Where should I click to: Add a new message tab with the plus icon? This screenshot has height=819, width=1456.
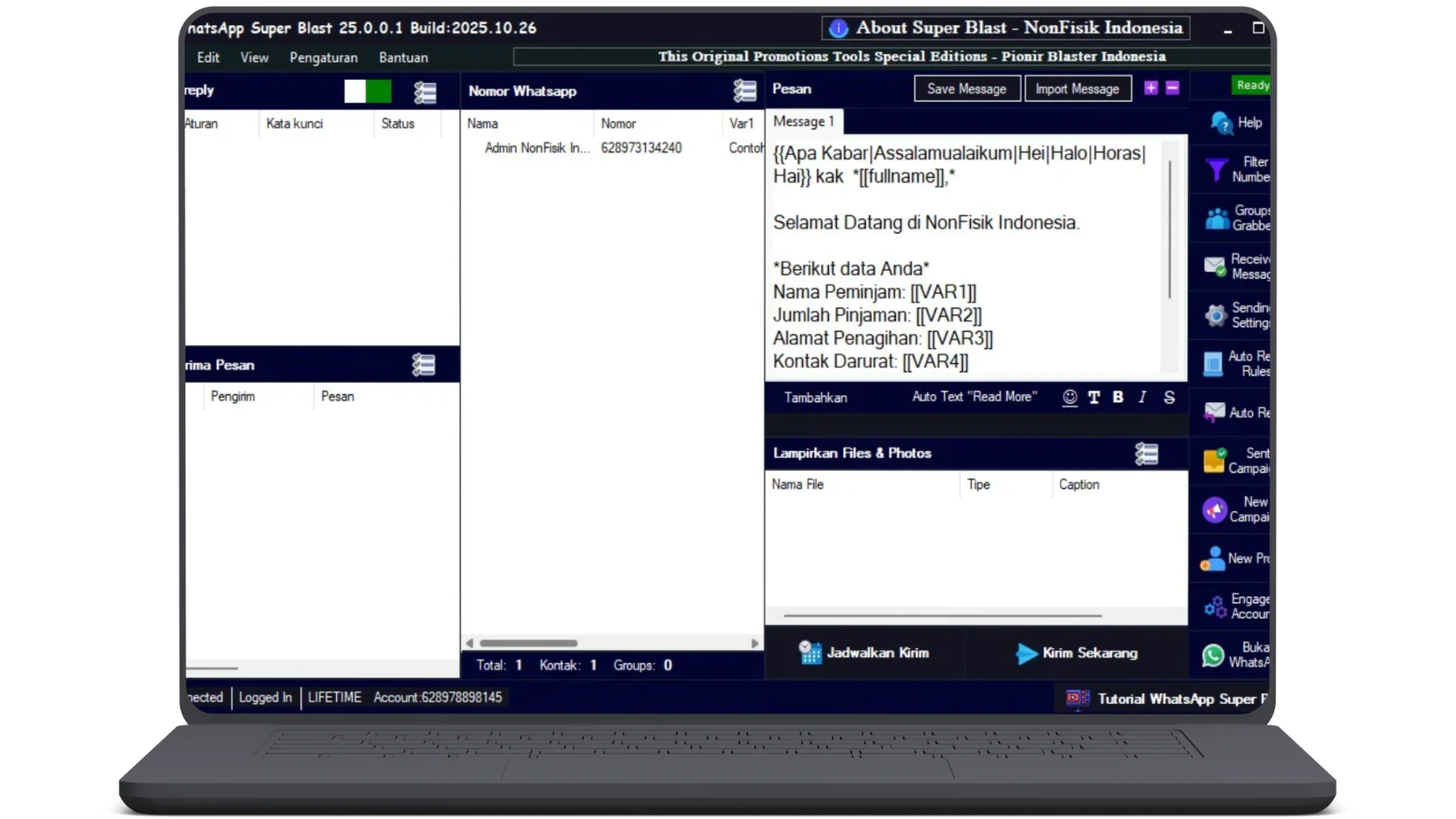pos(1151,88)
